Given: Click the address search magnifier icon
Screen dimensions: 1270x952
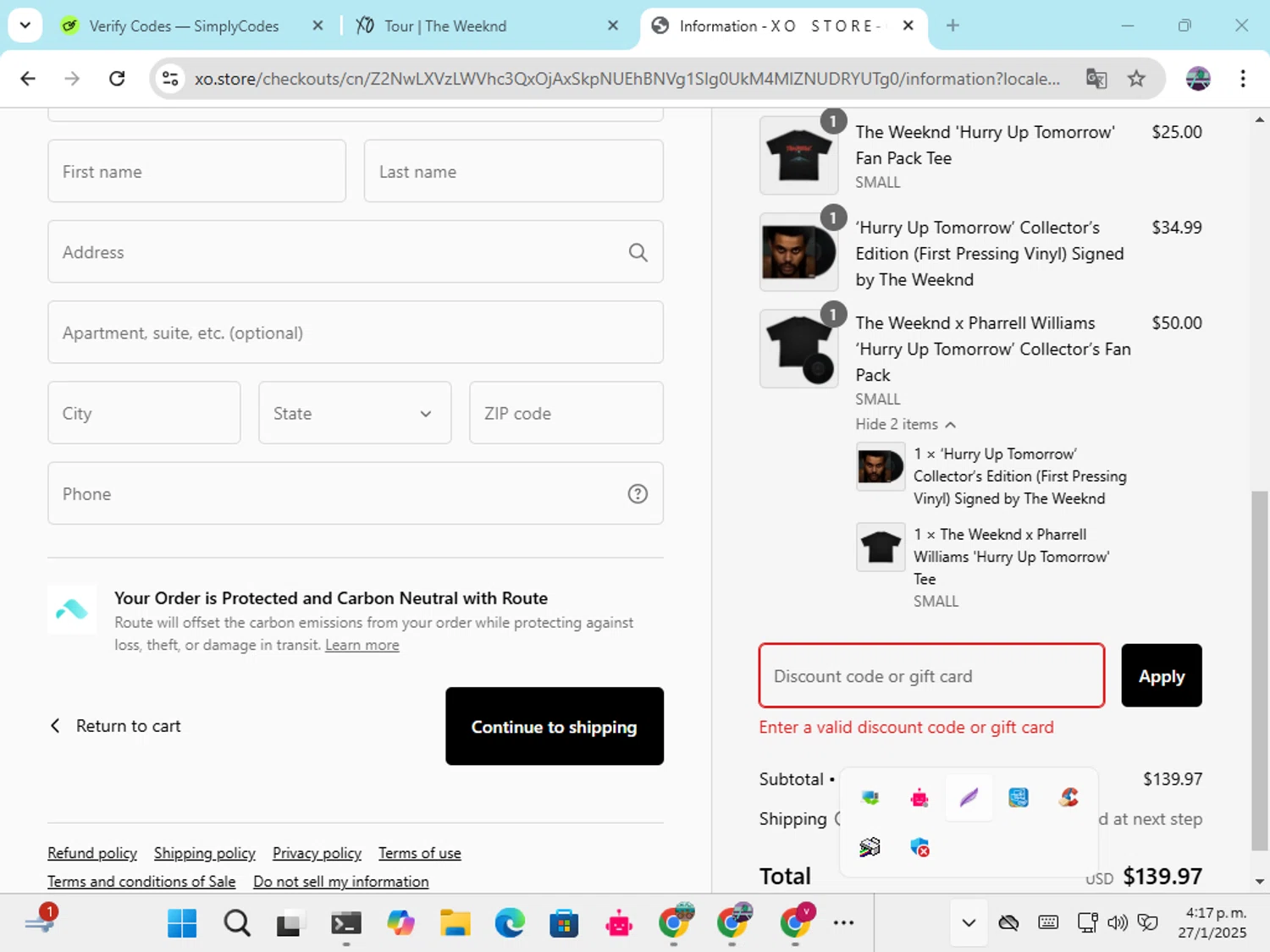Looking at the screenshot, I should pos(638,252).
